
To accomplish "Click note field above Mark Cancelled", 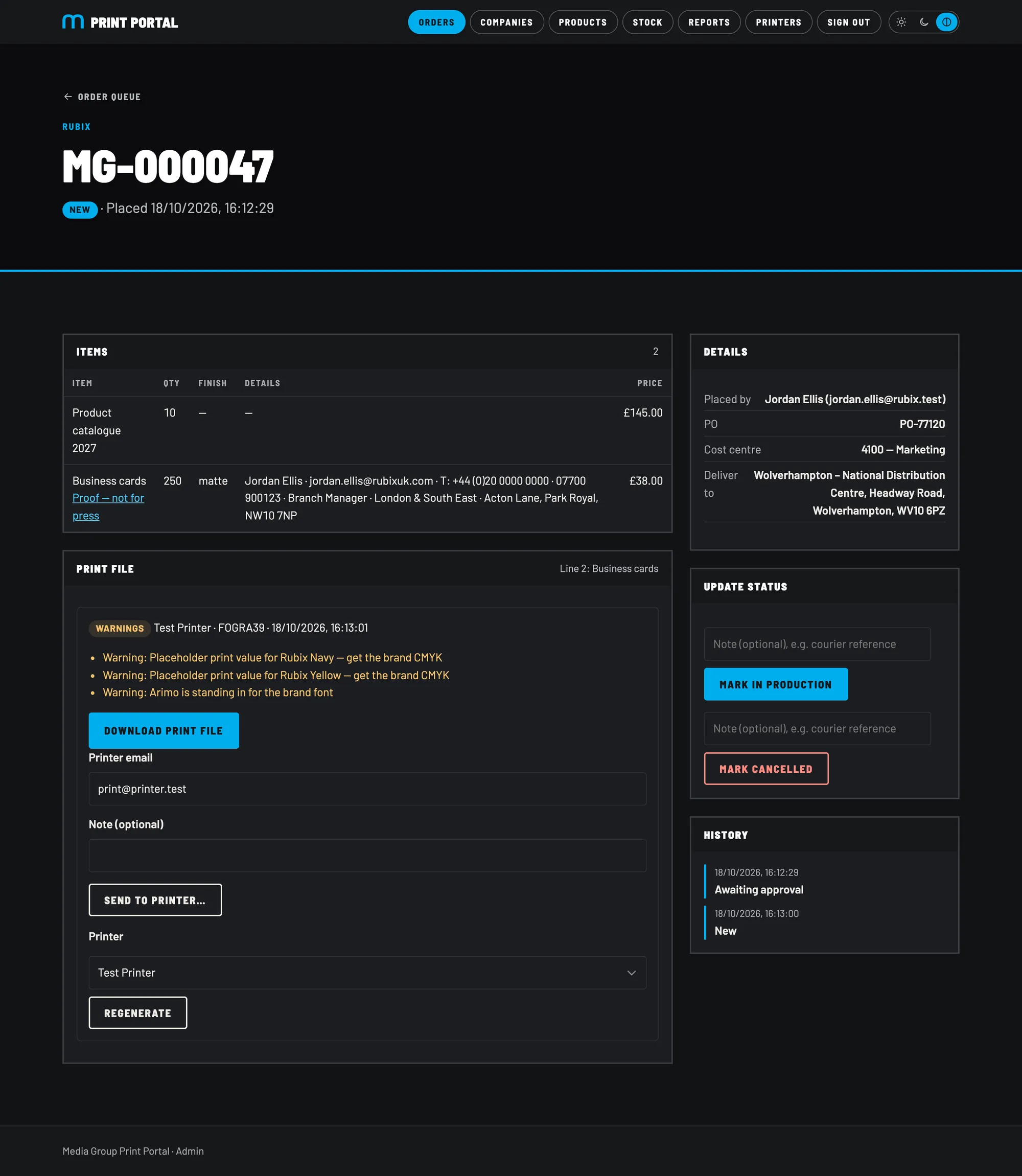I will click(817, 728).
